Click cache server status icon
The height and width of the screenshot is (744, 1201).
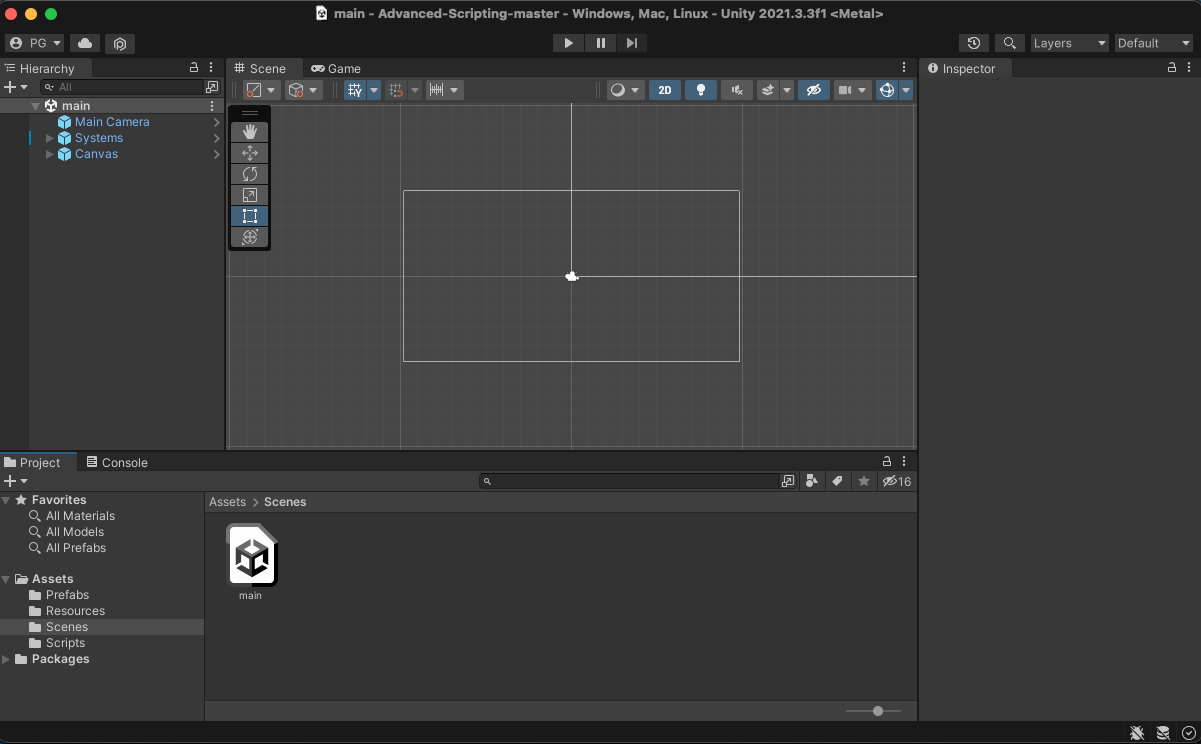(1163, 732)
